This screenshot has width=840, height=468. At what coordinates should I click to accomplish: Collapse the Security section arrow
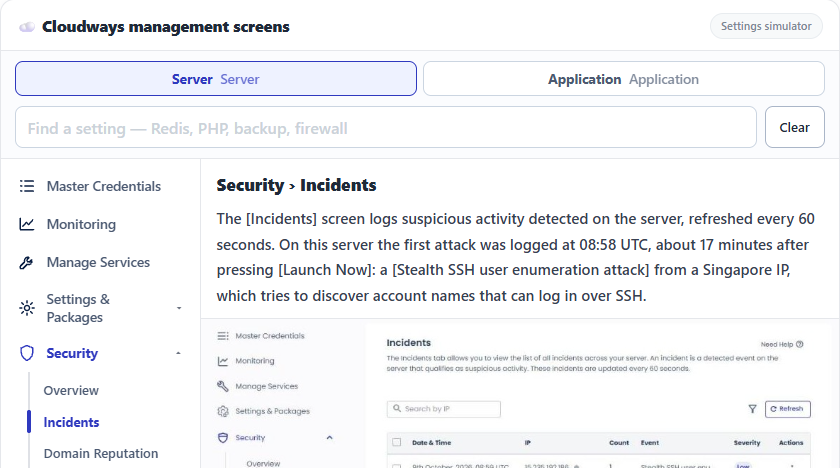click(178, 353)
